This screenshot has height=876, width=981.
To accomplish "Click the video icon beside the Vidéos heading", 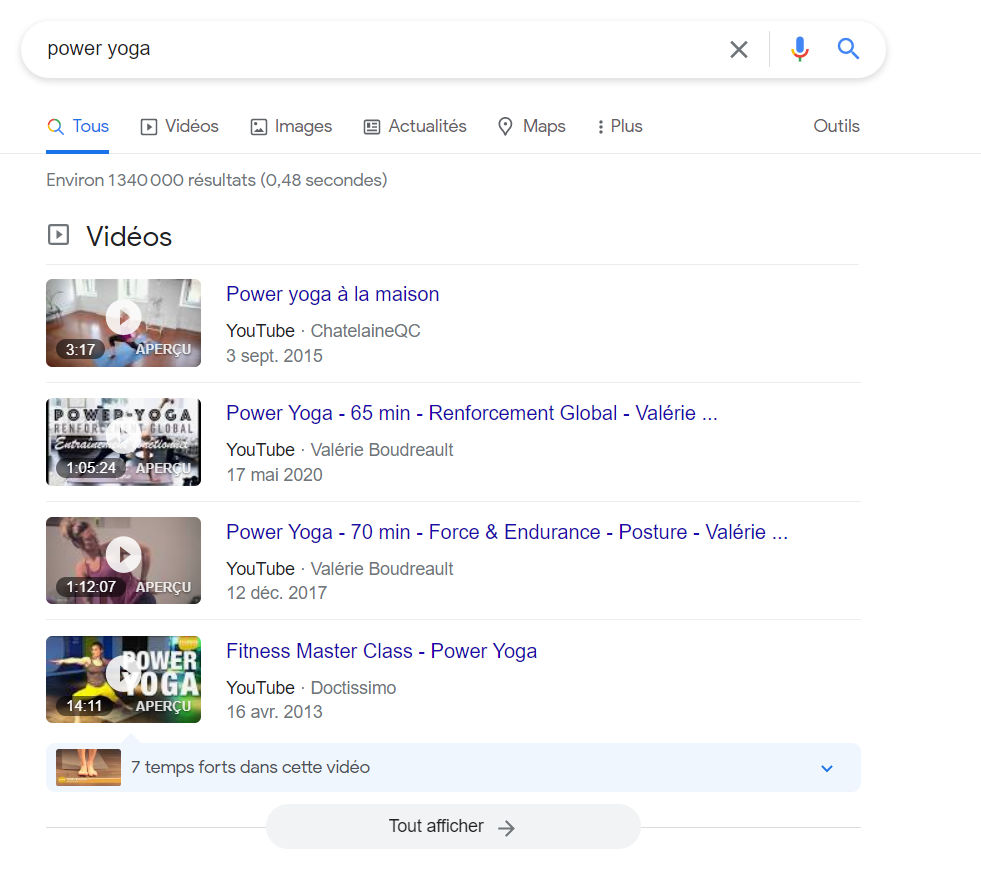I will pyautogui.click(x=58, y=234).
